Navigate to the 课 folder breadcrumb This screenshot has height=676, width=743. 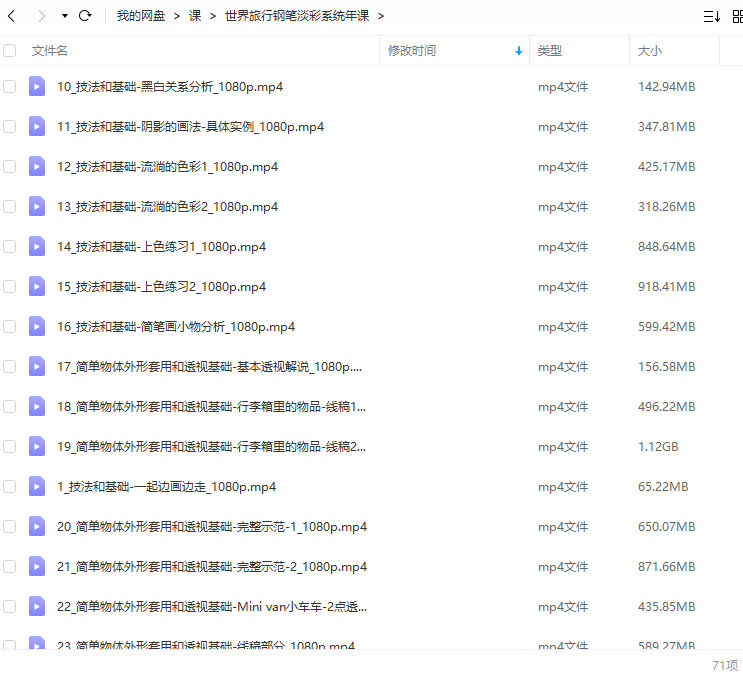pyautogui.click(x=195, y=16)
